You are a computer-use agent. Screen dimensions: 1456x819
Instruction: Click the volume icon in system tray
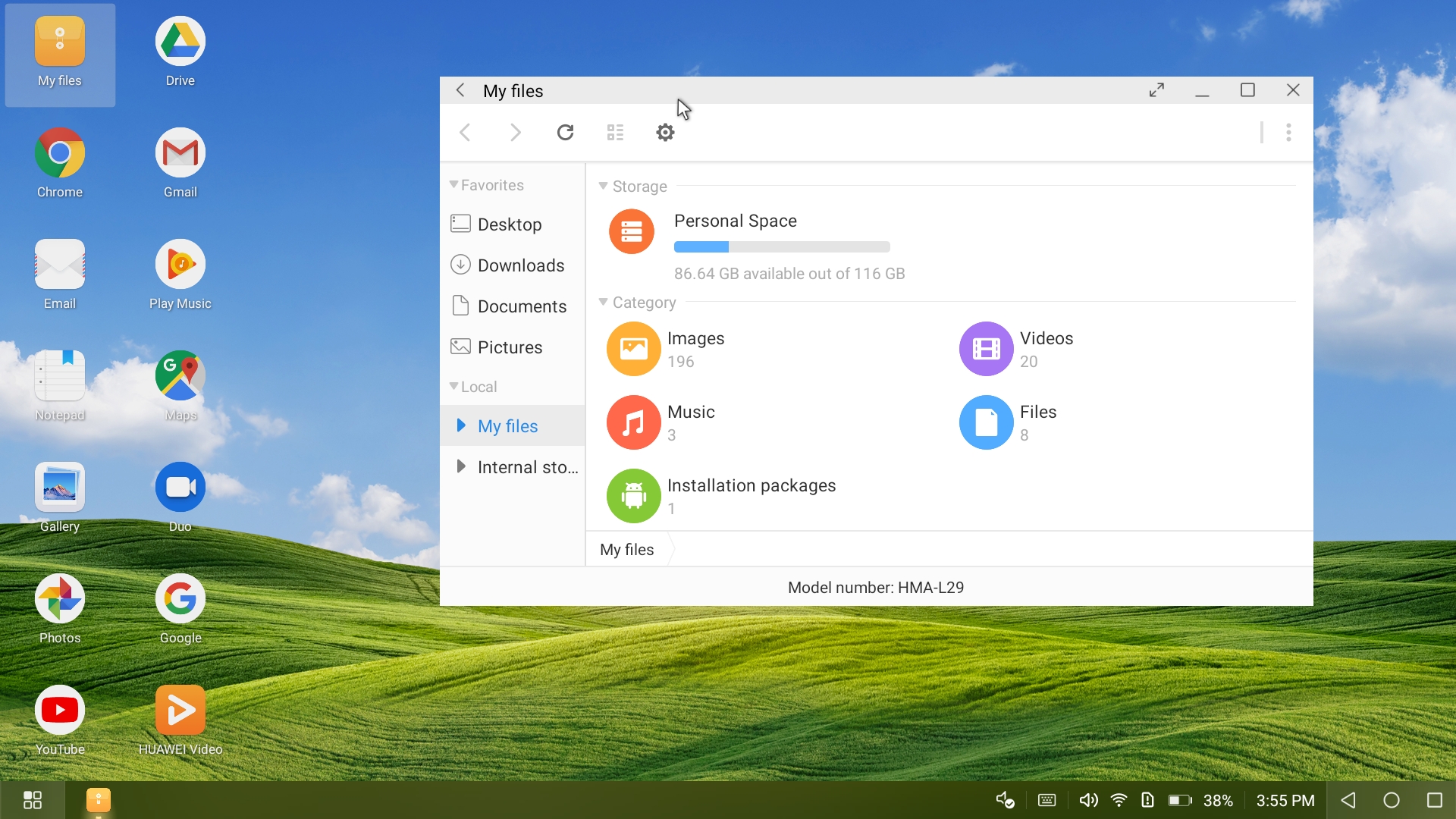1088,801
